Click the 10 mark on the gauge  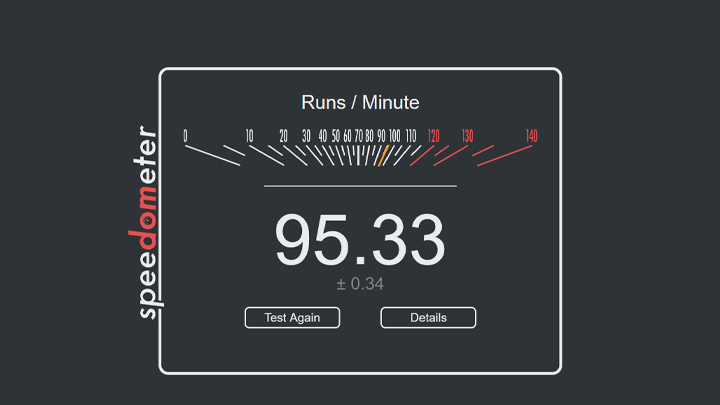[x=249, y=136]
